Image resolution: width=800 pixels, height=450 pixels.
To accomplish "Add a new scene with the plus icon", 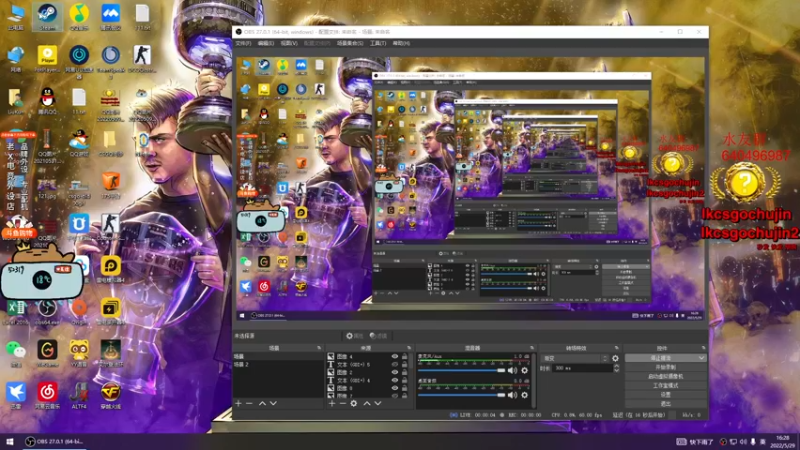I will 238,403.
